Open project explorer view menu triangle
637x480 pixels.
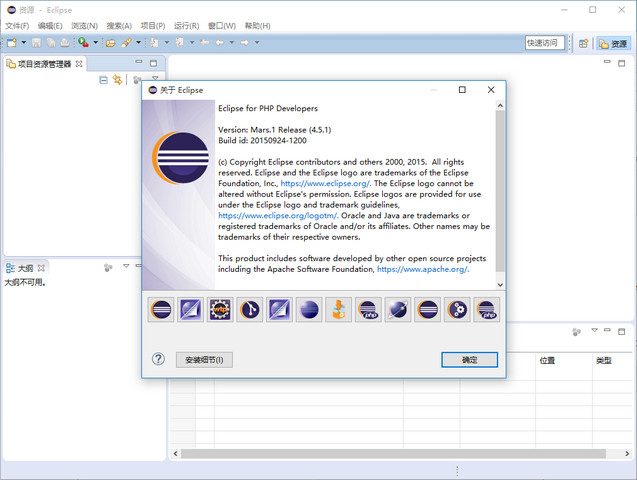coord(155,78)
